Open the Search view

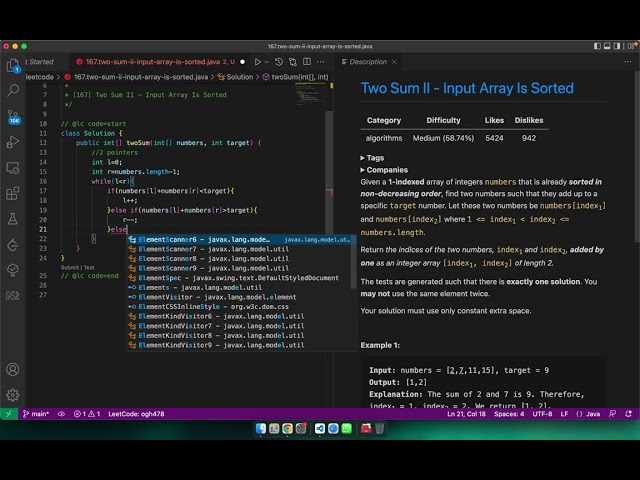coord(13,90)
